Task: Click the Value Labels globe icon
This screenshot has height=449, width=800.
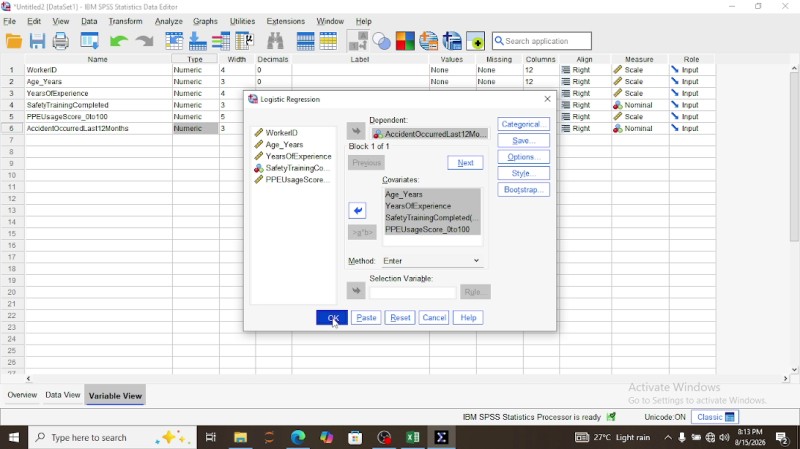Action: (429, 41)
